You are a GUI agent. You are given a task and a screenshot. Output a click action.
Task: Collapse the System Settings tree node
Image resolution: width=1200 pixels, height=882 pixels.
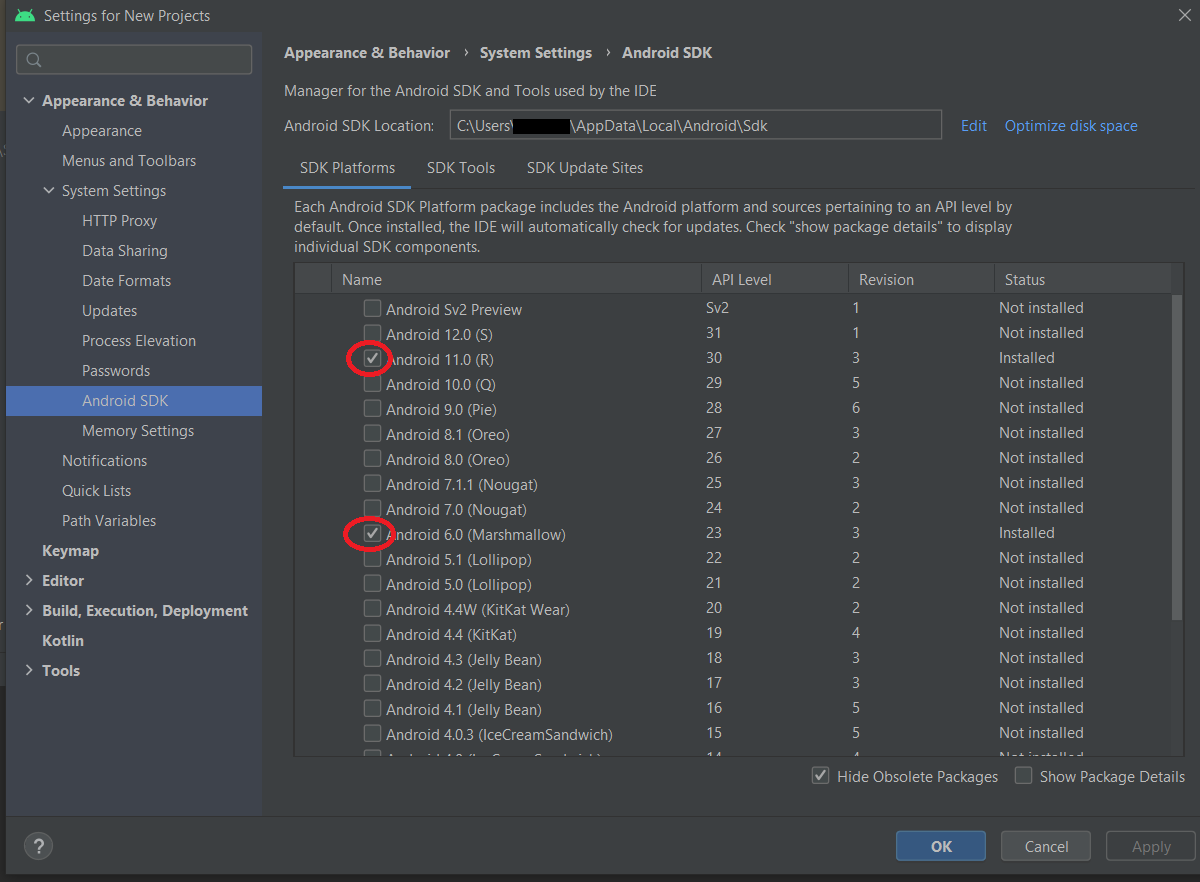click(49, 191)
